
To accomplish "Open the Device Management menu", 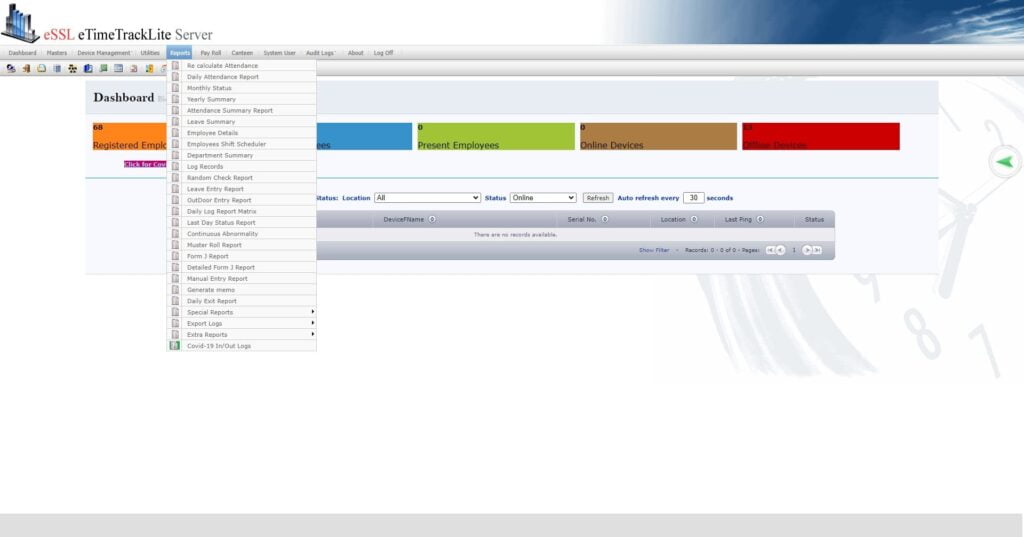I will (x=104, y=53).
